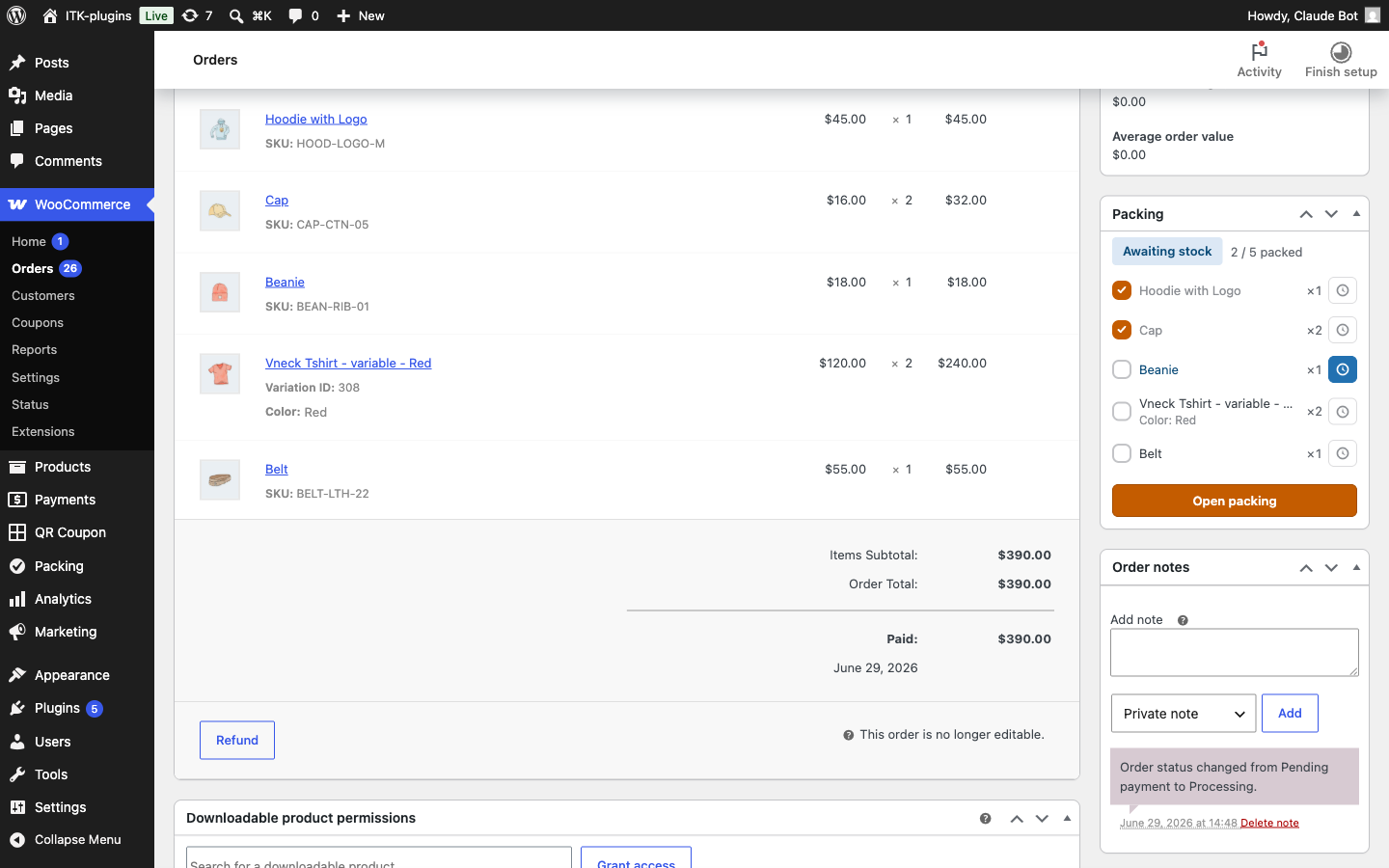The image size is (1389, 868).
Task: Check the Belt packed checkbox
Action: 1122,453
